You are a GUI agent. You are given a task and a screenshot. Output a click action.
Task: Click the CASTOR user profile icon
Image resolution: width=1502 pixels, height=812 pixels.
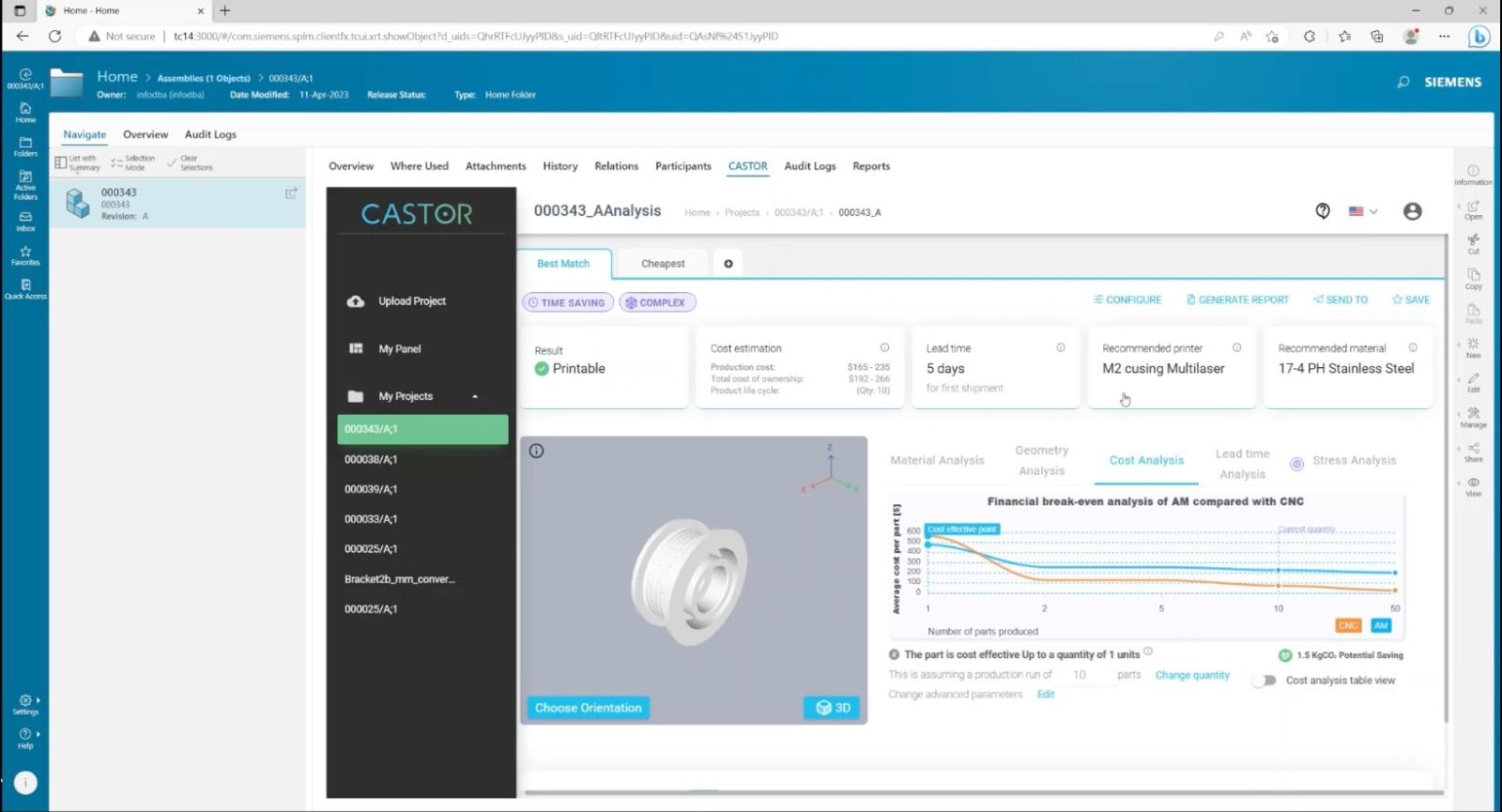(x=1412, y=211)
